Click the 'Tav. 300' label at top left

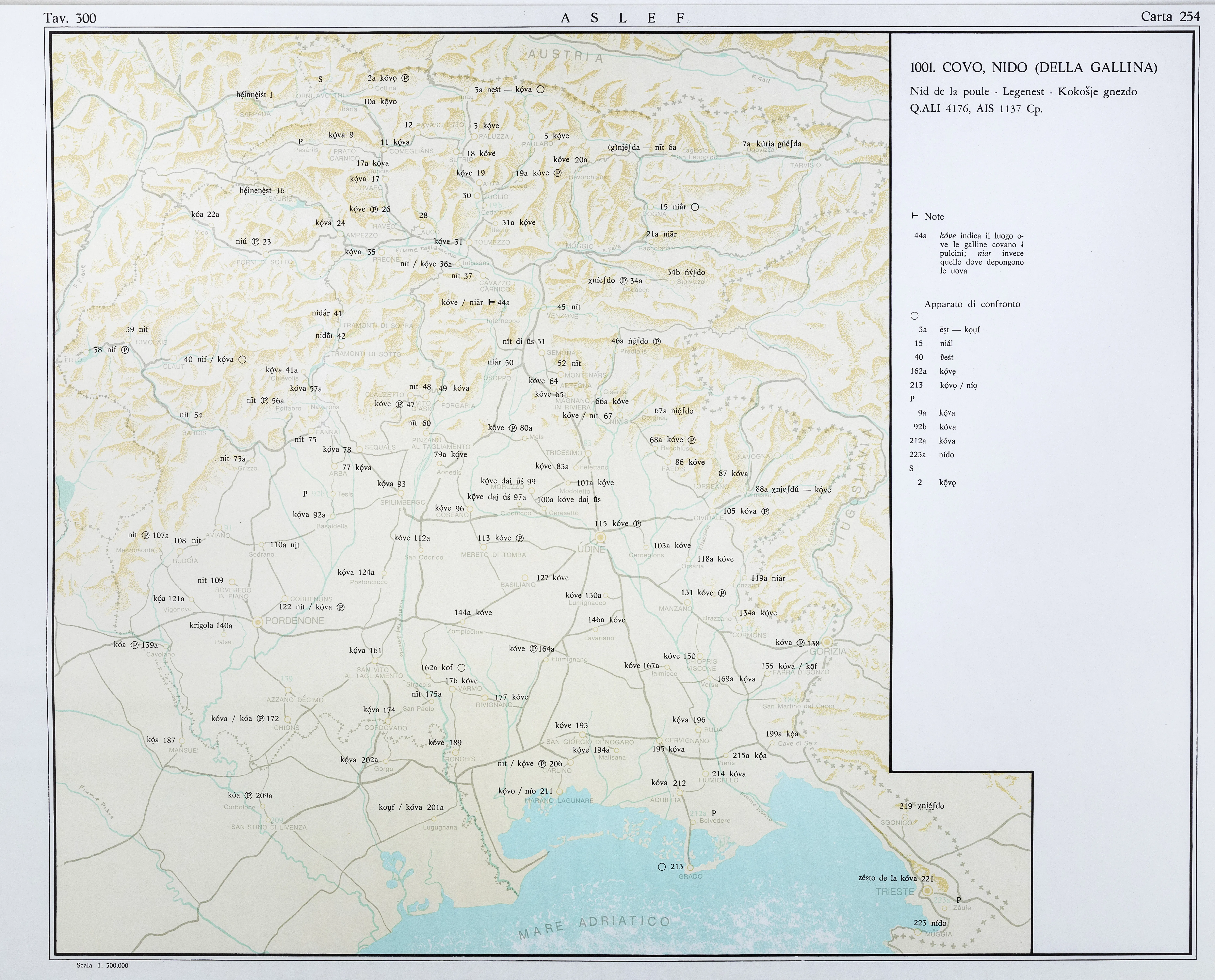[70, 18]
